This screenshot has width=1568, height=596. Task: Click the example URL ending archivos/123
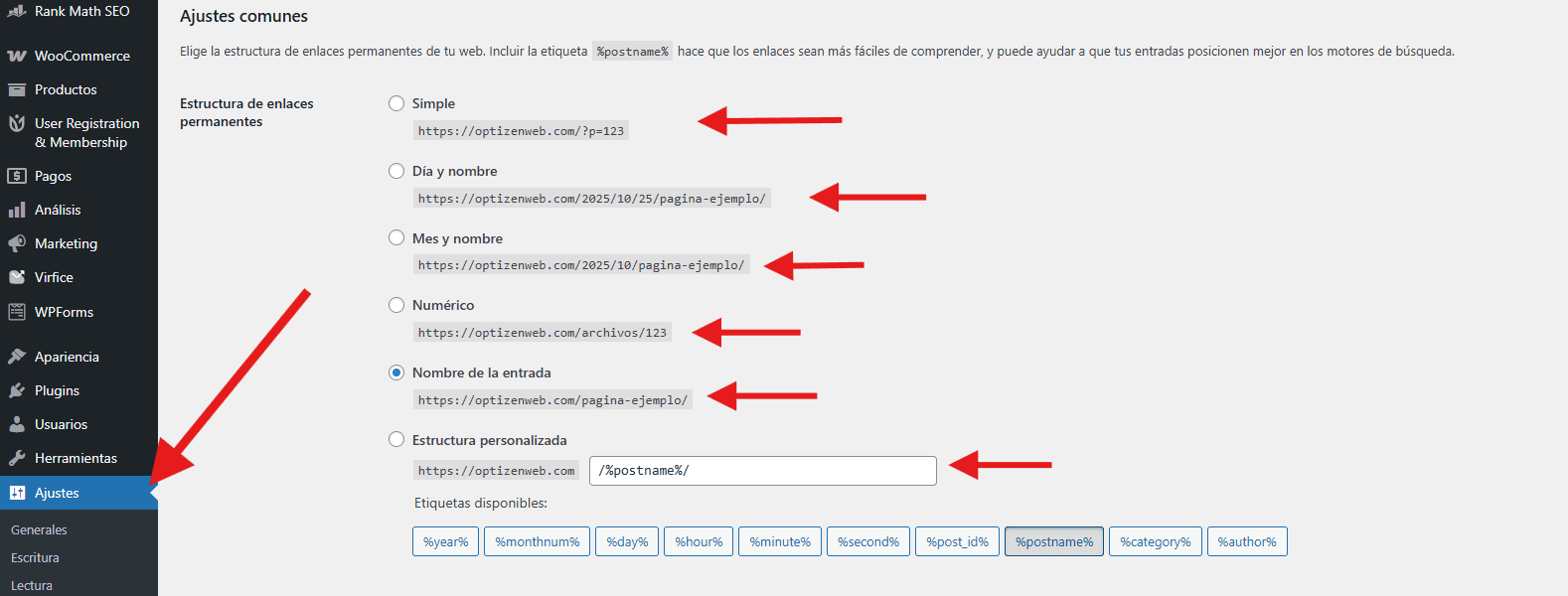click(543, 333)
